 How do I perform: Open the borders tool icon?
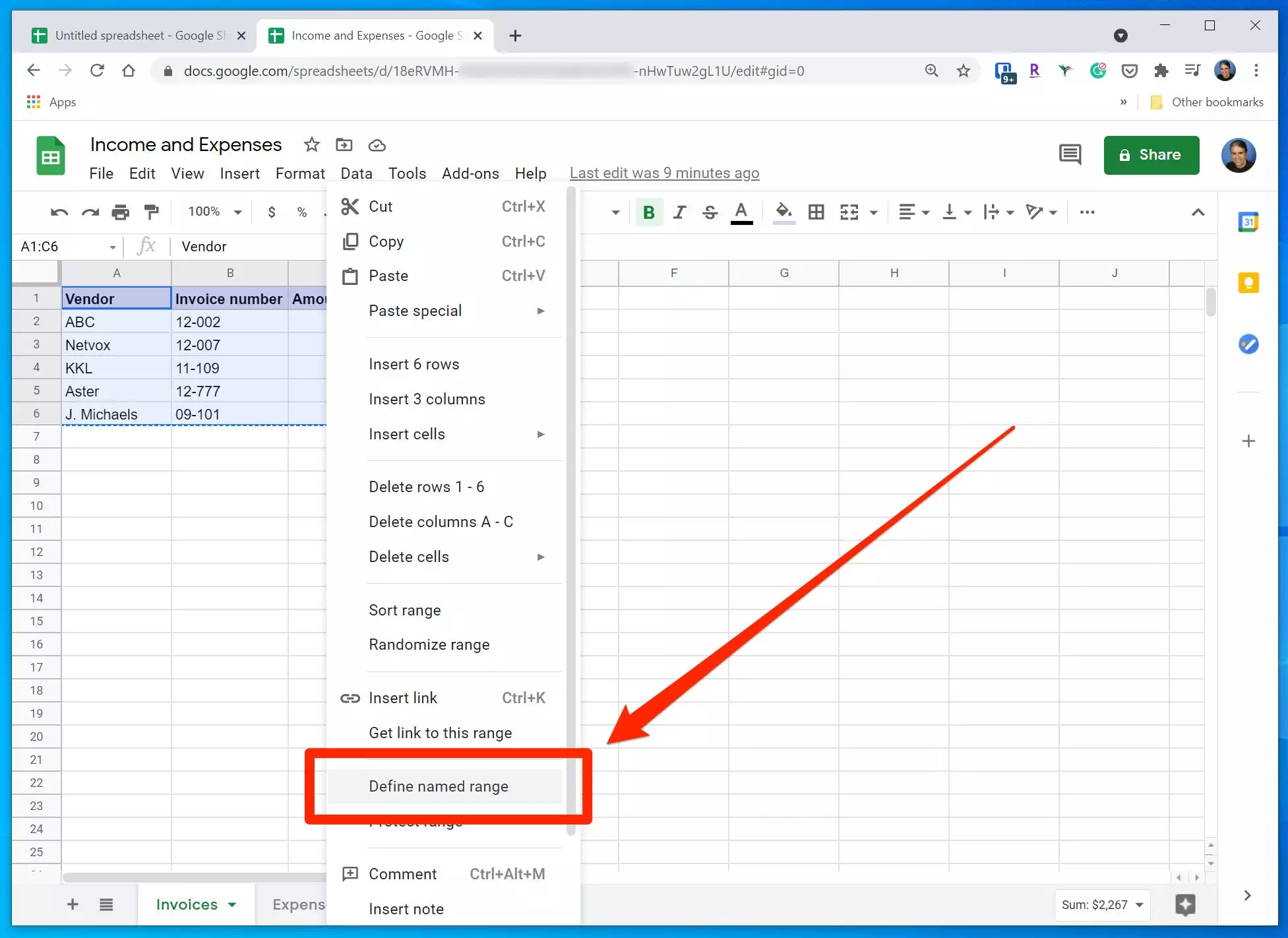pyautogui.click(x=816, y=212)
